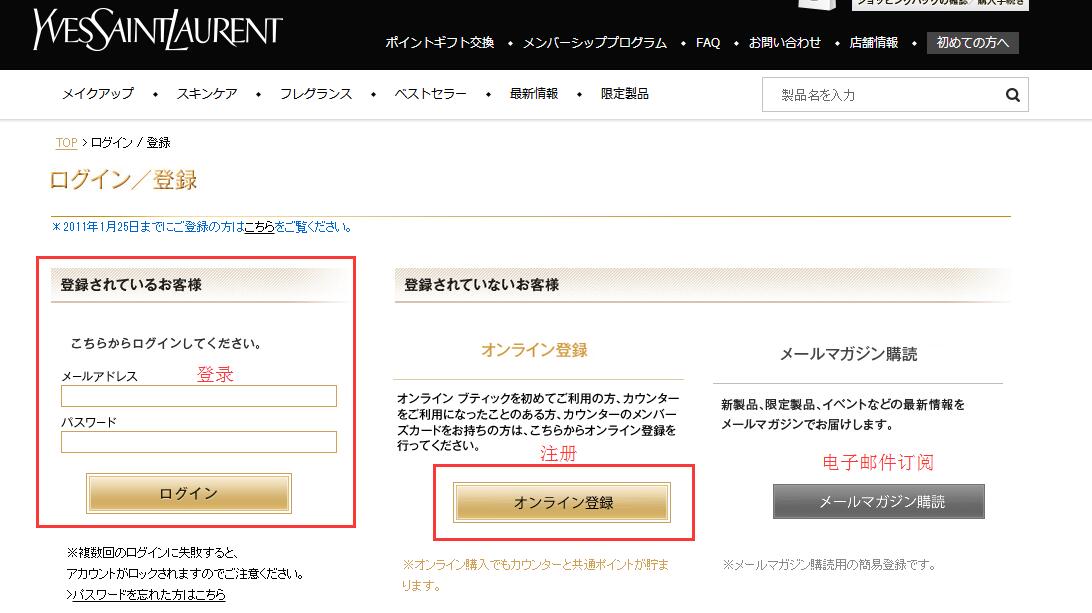
Task: Click the 店舗情報 header link
Action: coord(874,43)
